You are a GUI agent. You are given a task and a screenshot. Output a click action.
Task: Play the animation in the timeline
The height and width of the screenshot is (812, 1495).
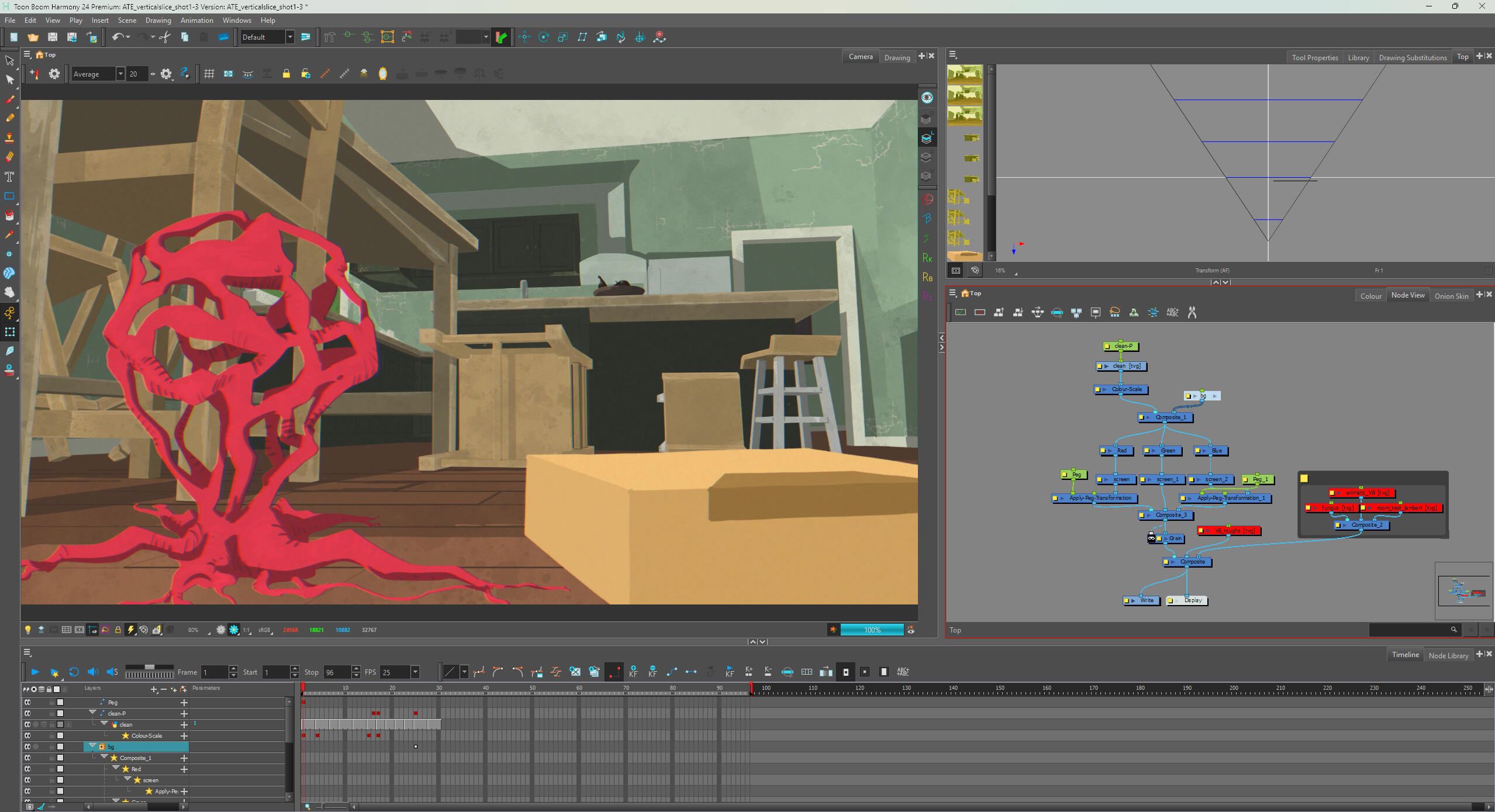[34, 672]
